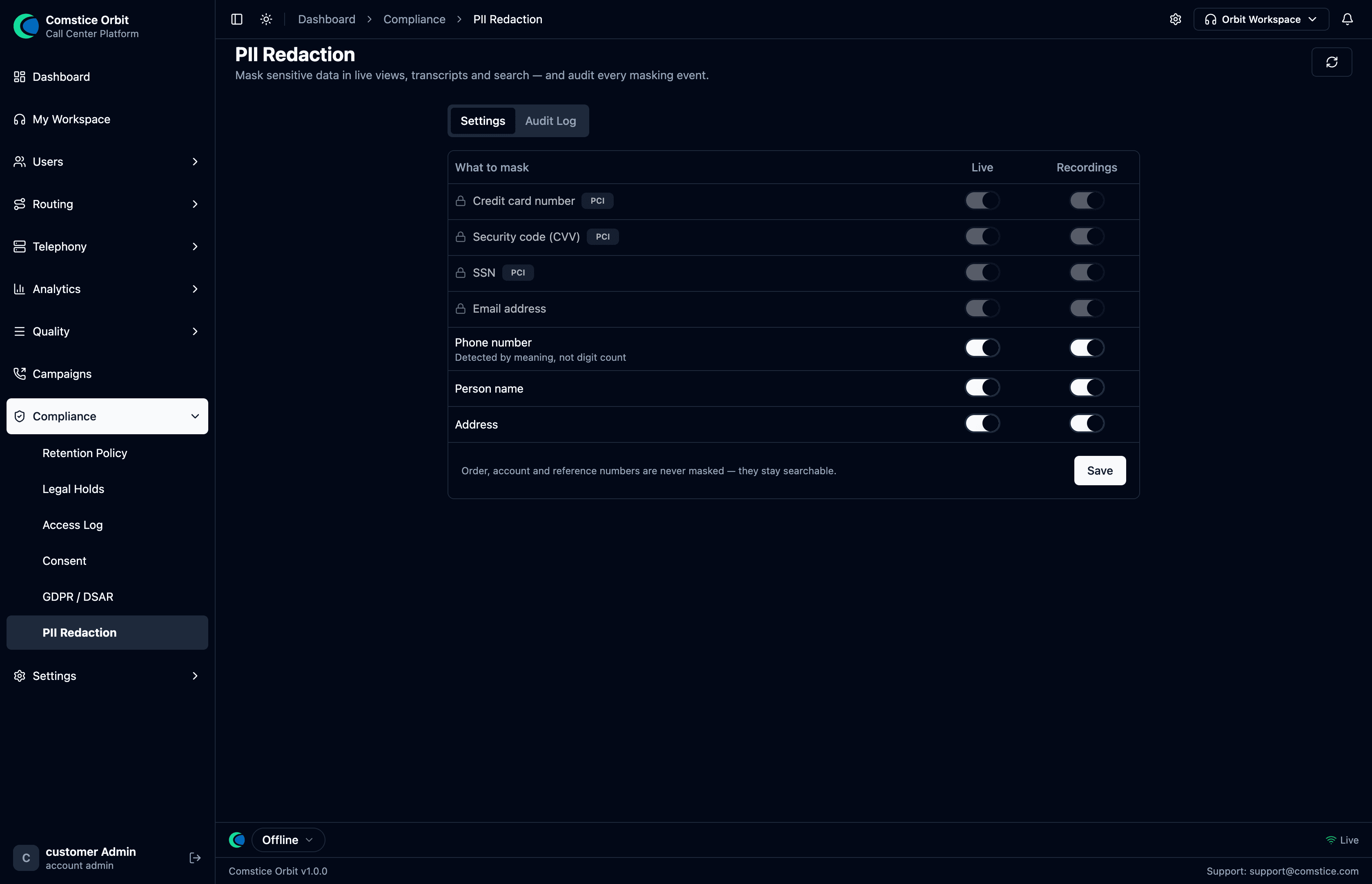Go to Dashboard breadcrumb link
Image resolution: width=1372 pixels, height=884 pixels.
click(x=326, y=20)
